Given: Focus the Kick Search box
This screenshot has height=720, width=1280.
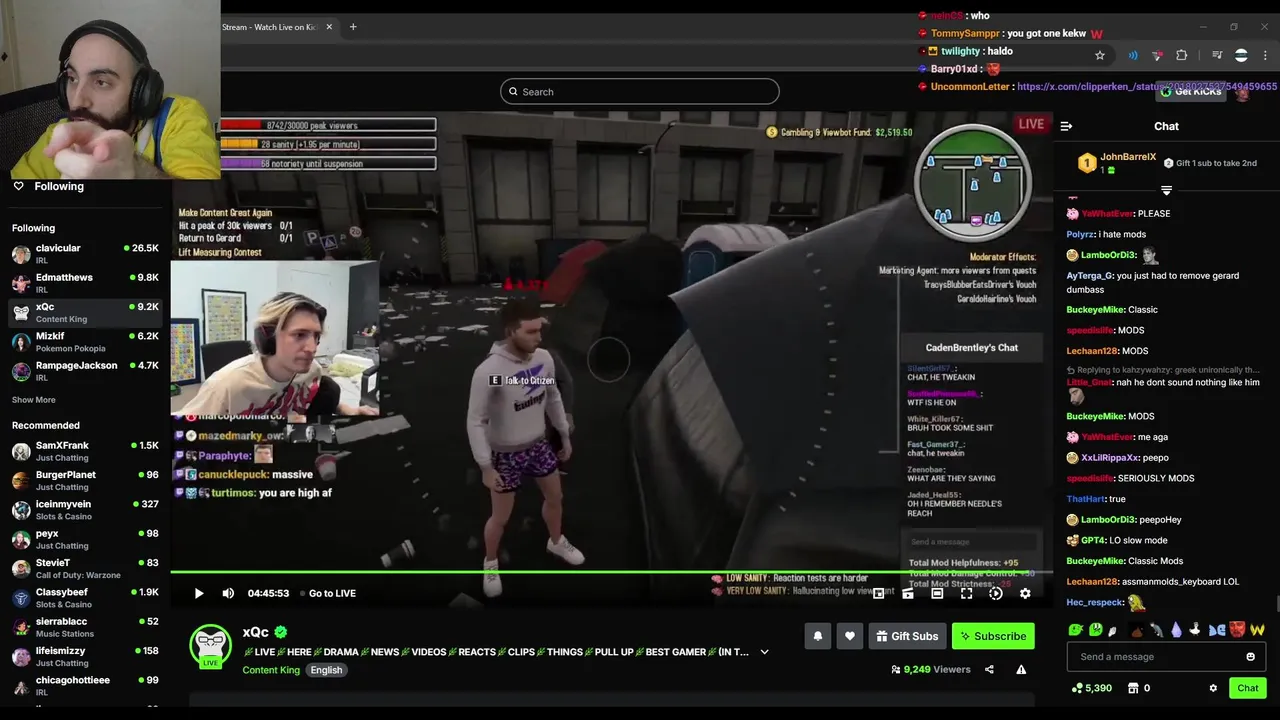Looking at the screenshot, I should (640, 92).
